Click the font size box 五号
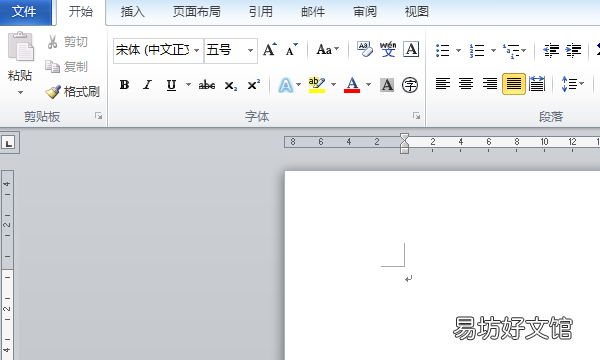 [224, 50]
